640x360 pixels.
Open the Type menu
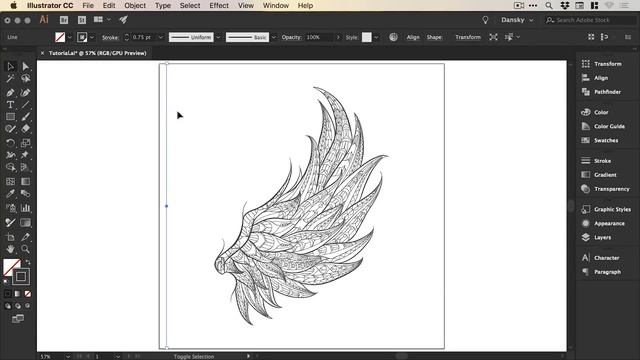[162, 6]
